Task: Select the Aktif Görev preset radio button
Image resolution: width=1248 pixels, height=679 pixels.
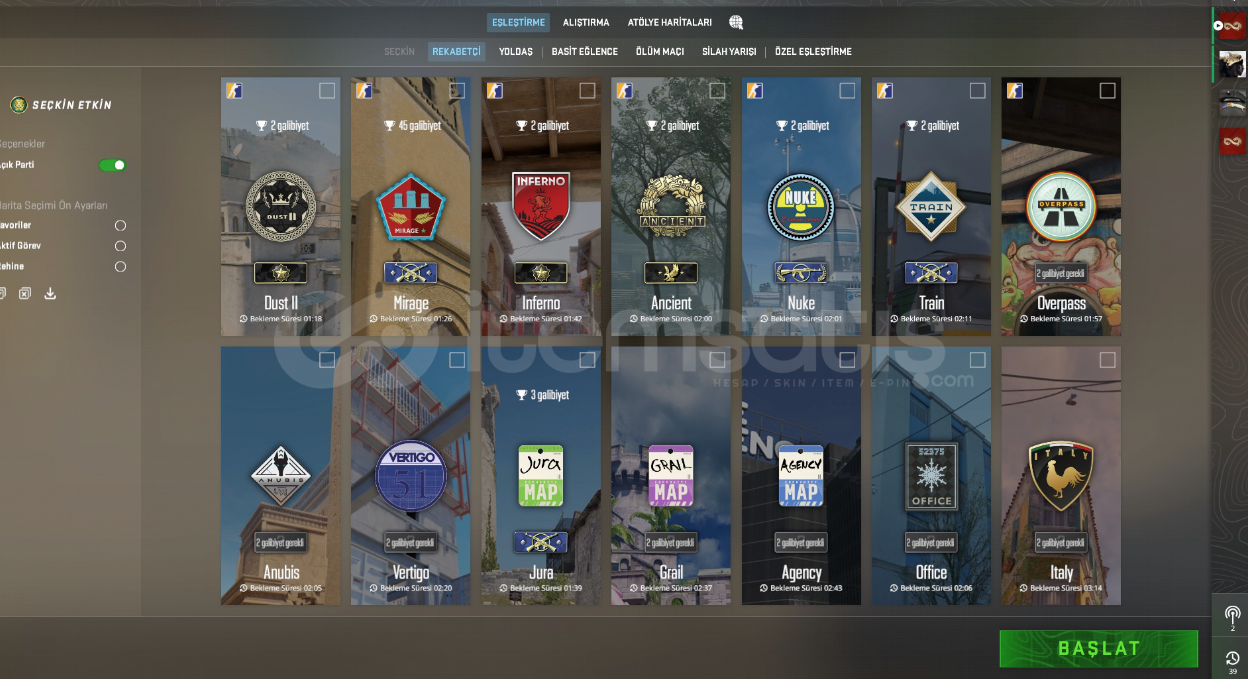Action: [x=120, y=246]
